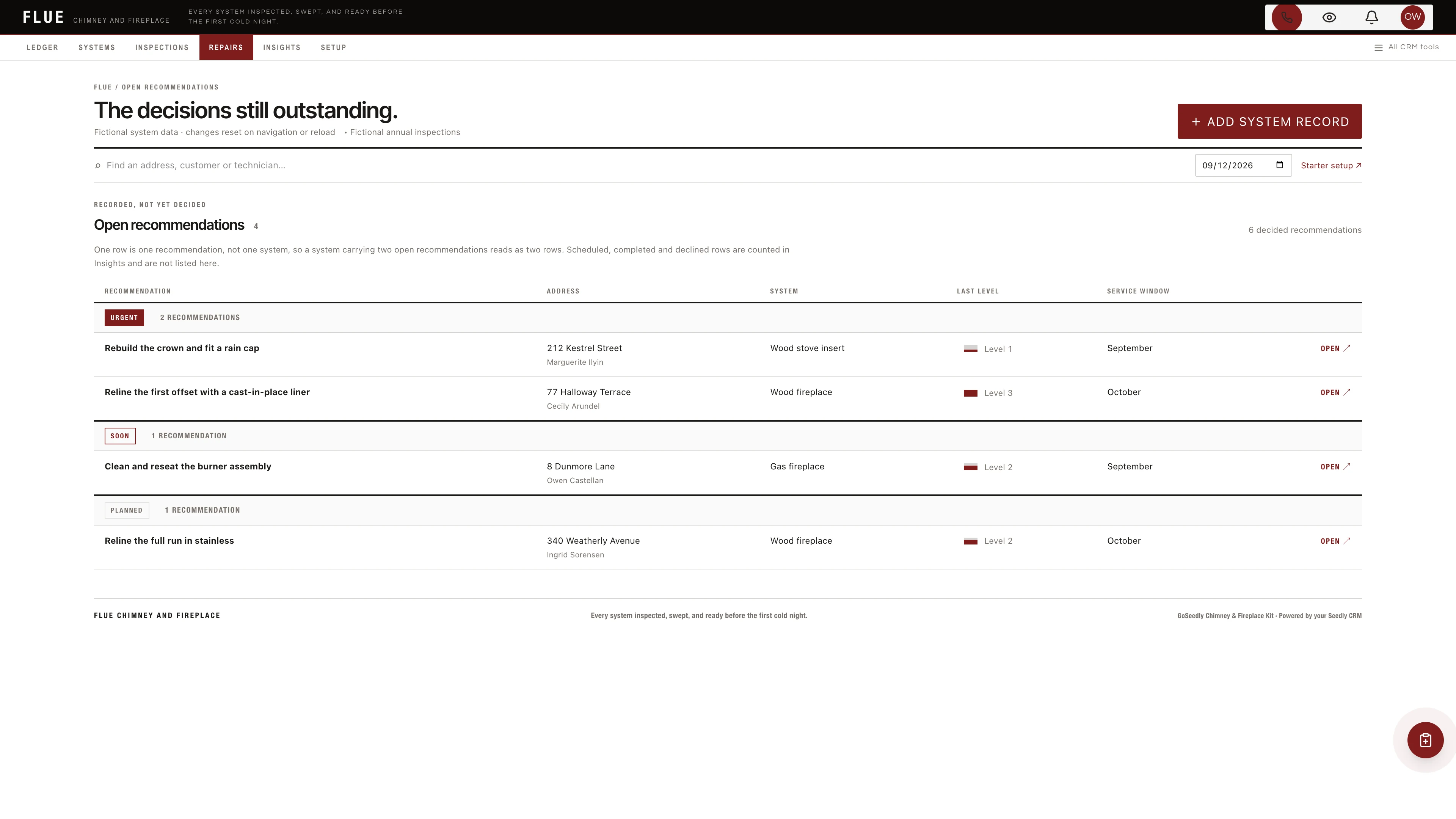
Task: Open arrow for Clean and reseat burner row
Action: (x=1335, y=467)
